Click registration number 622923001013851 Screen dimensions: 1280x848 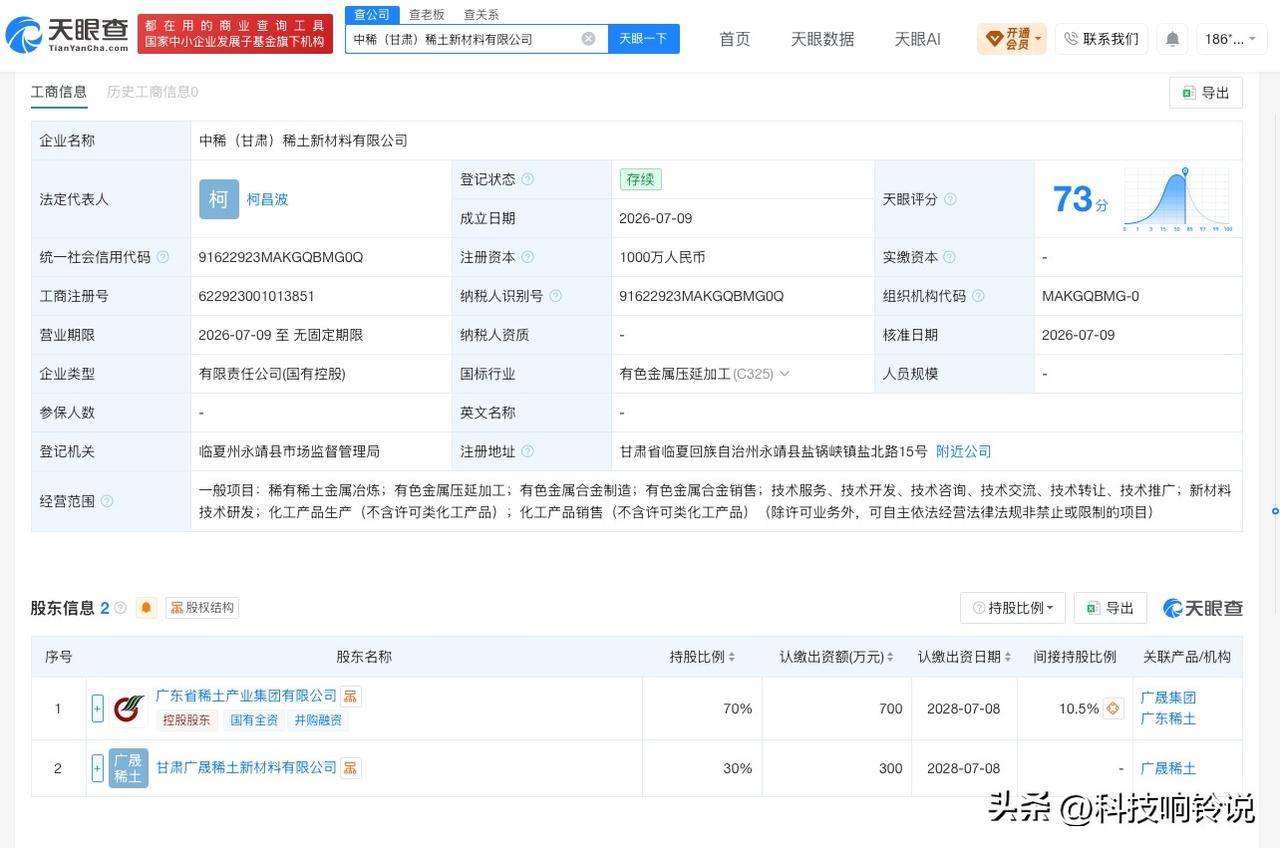click(x=257, y=296)
